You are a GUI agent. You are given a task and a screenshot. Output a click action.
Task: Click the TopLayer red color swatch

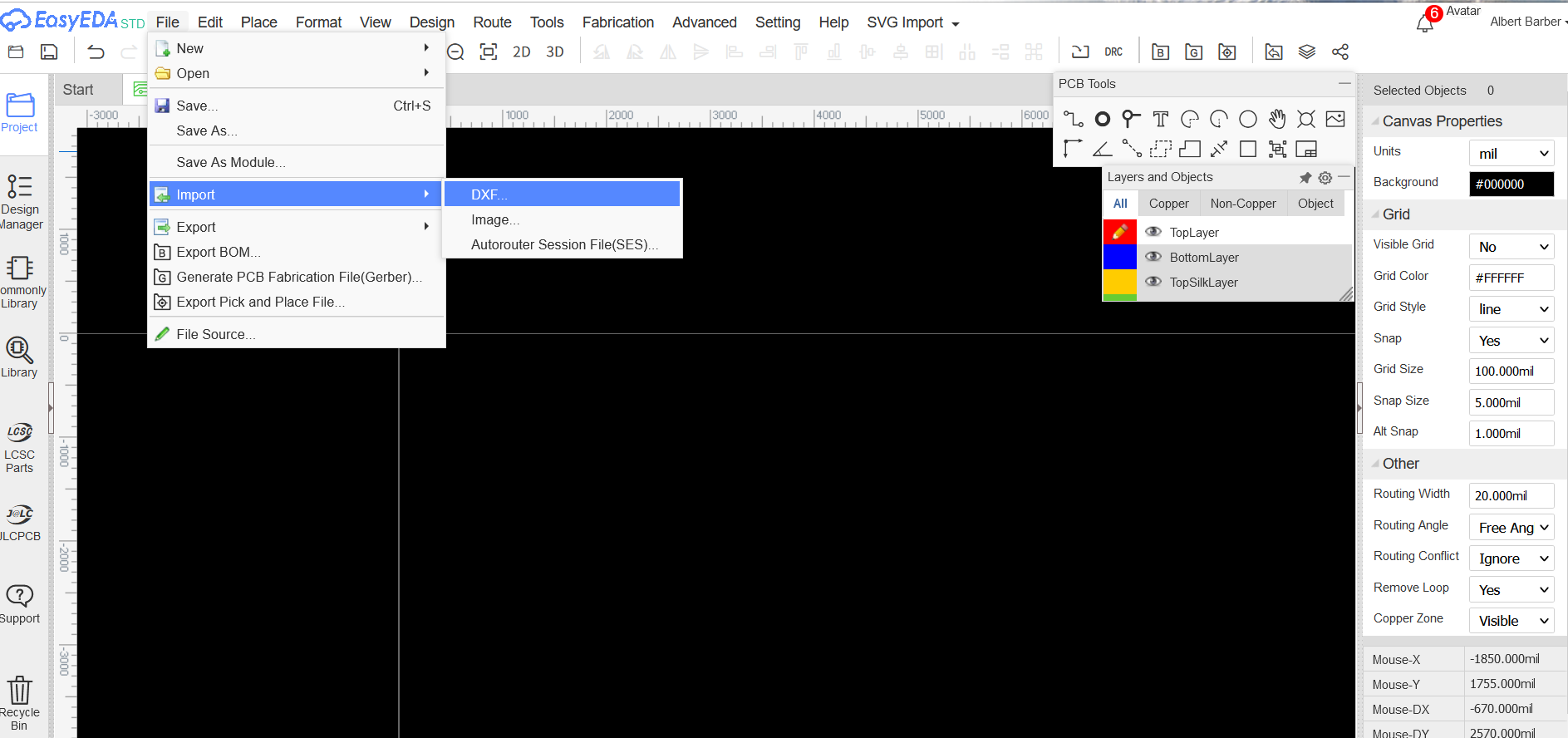(1119, 232)
